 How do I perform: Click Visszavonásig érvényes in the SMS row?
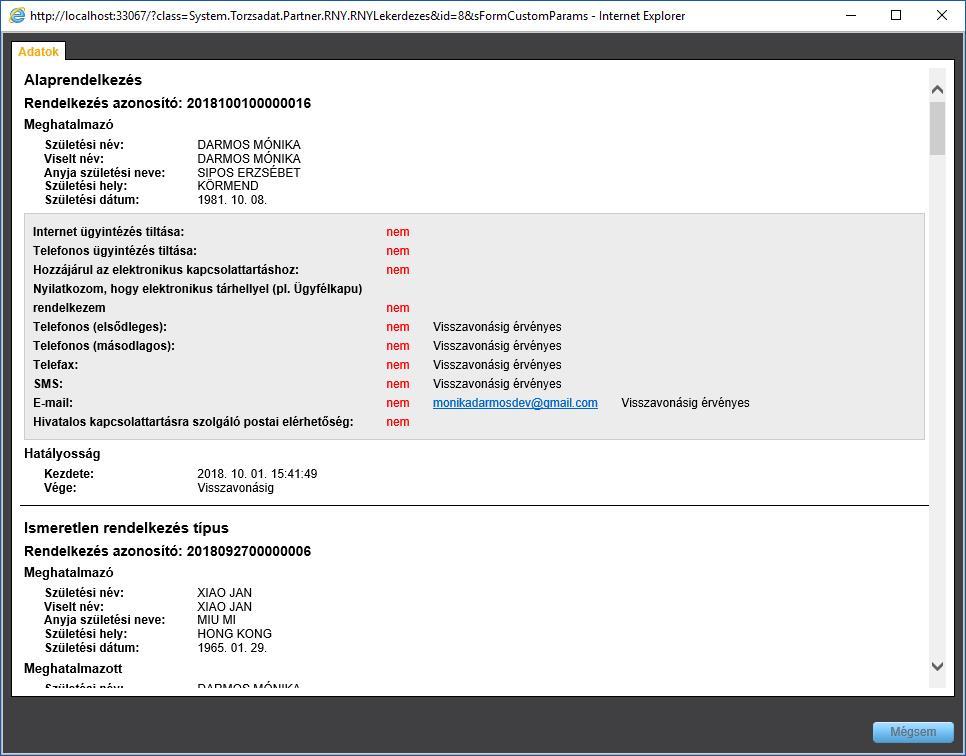[x=497, y=384]
